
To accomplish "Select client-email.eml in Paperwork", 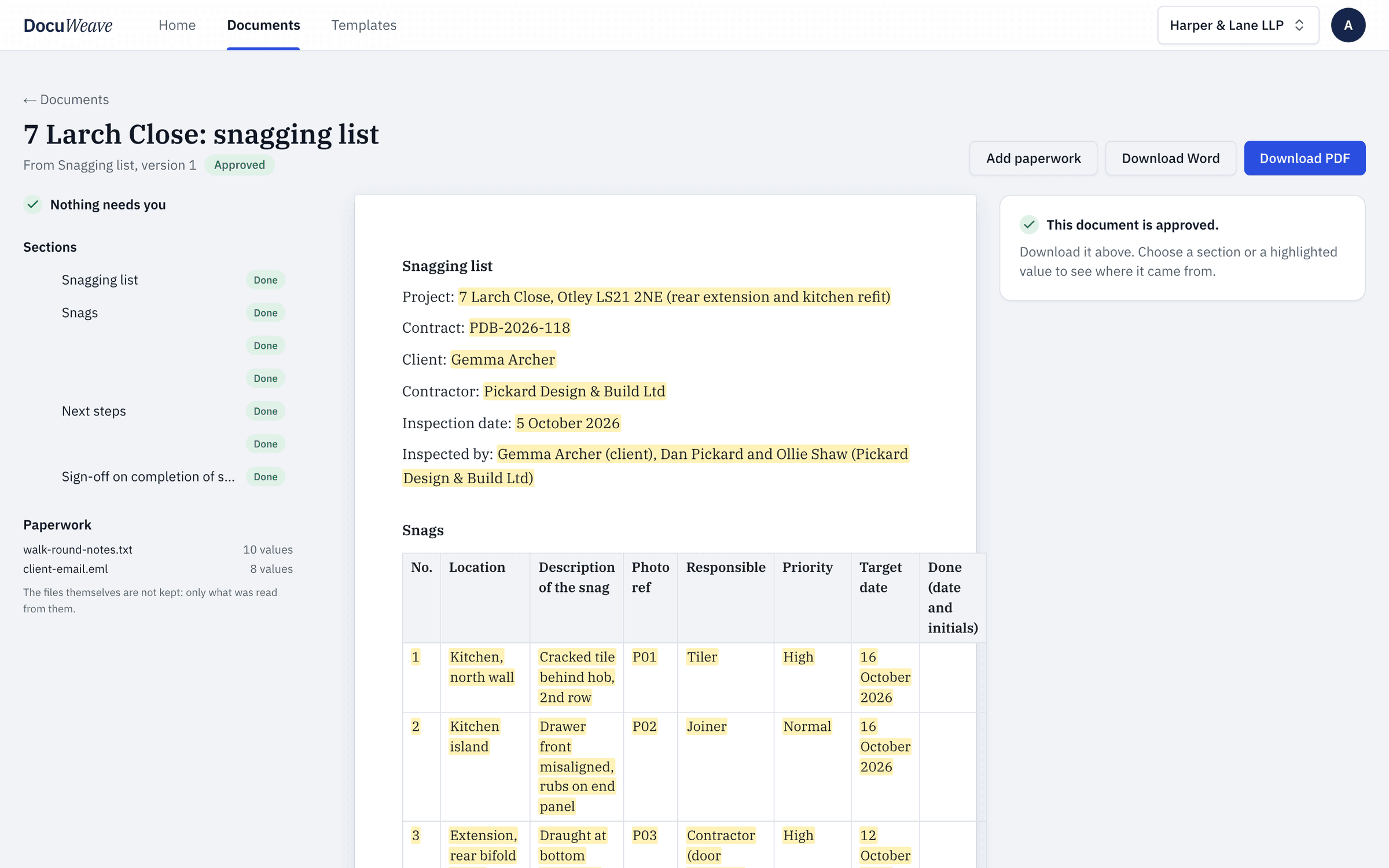I will tap(65, 569).
